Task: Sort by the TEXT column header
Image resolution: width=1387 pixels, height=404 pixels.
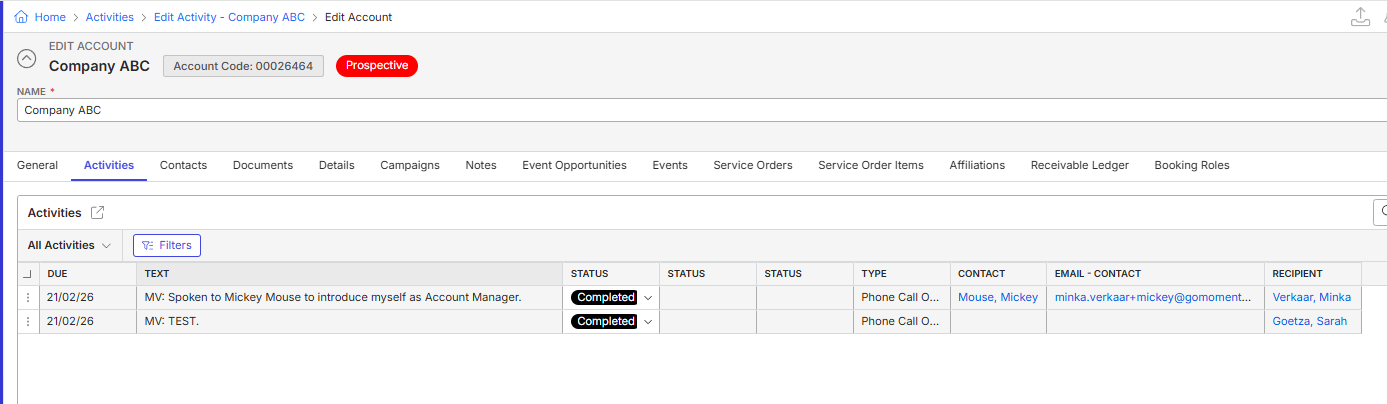Action: click(x=350, y=274)
